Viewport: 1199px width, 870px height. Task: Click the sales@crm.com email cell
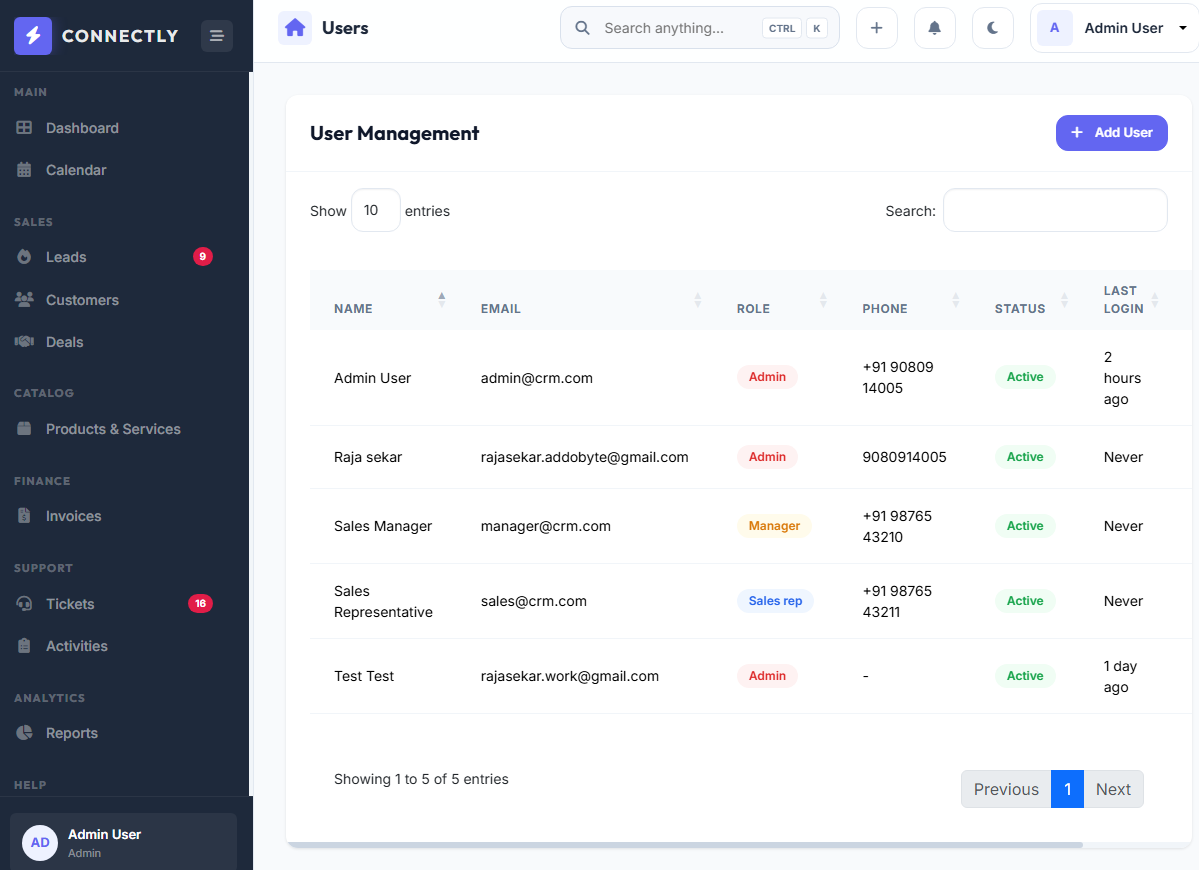[534, 602]
